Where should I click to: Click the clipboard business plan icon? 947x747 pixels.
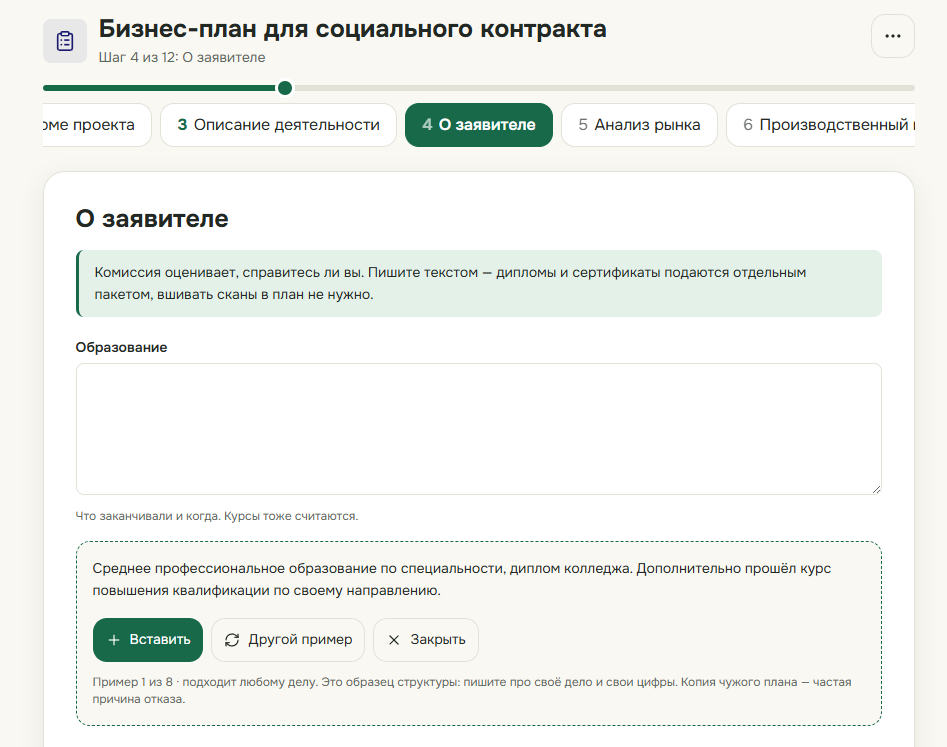[65, 41]
